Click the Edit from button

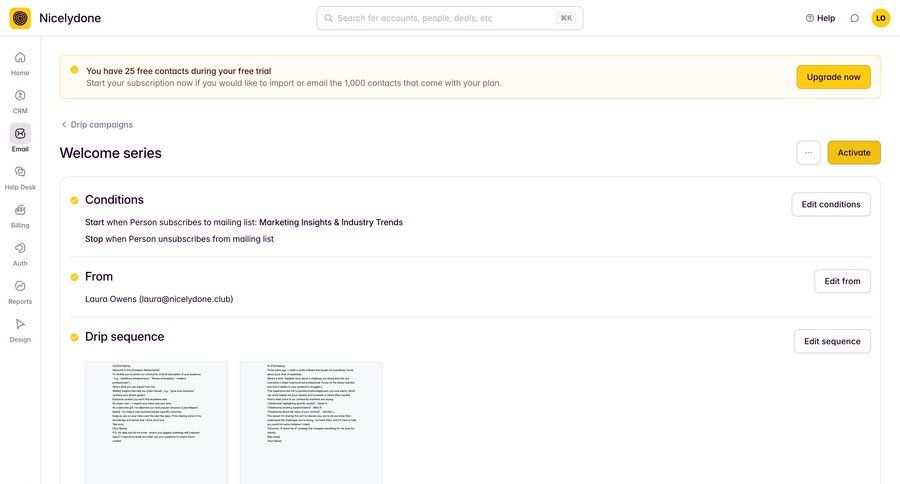click(x=843, y=281)
